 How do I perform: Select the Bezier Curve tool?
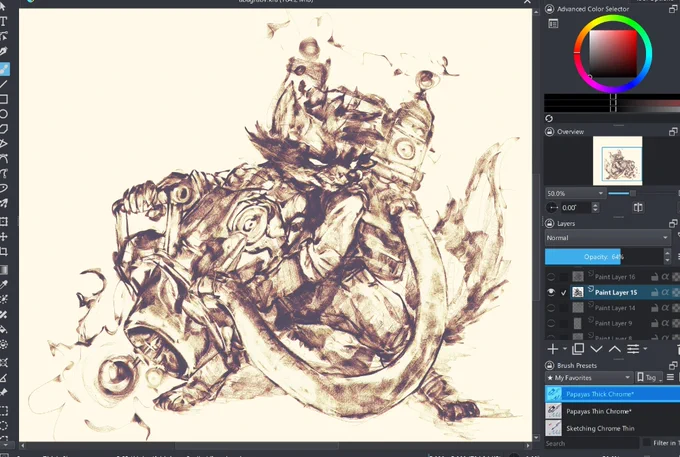click(3, 158)
